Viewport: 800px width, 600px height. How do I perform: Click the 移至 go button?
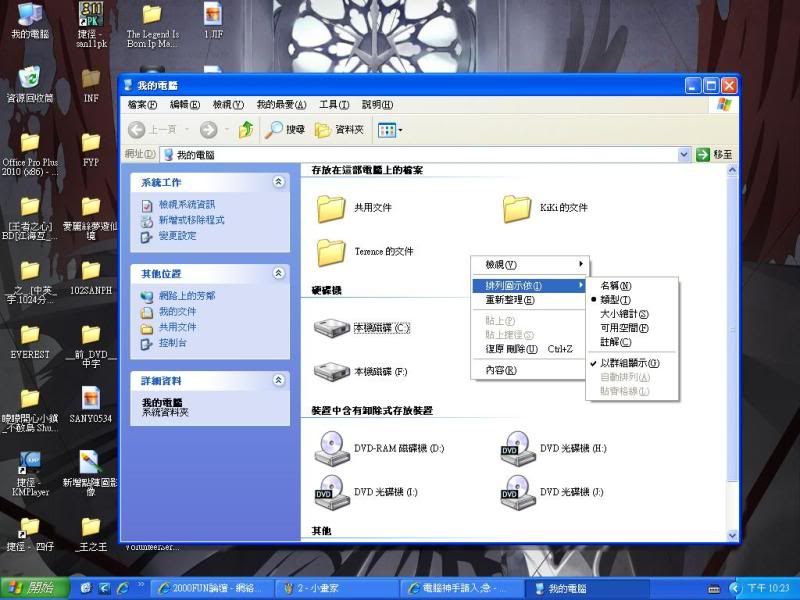tap(715, 154)
